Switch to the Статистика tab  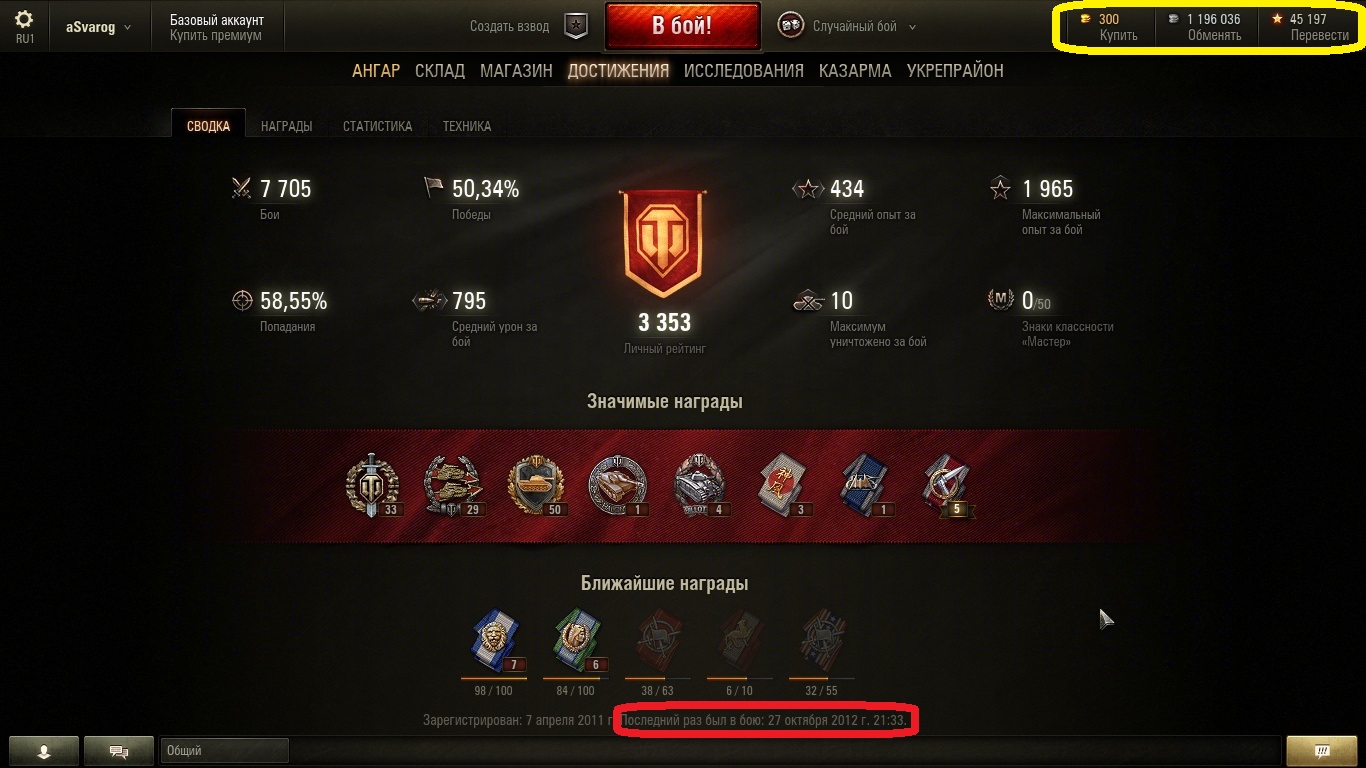click(377, 126)
